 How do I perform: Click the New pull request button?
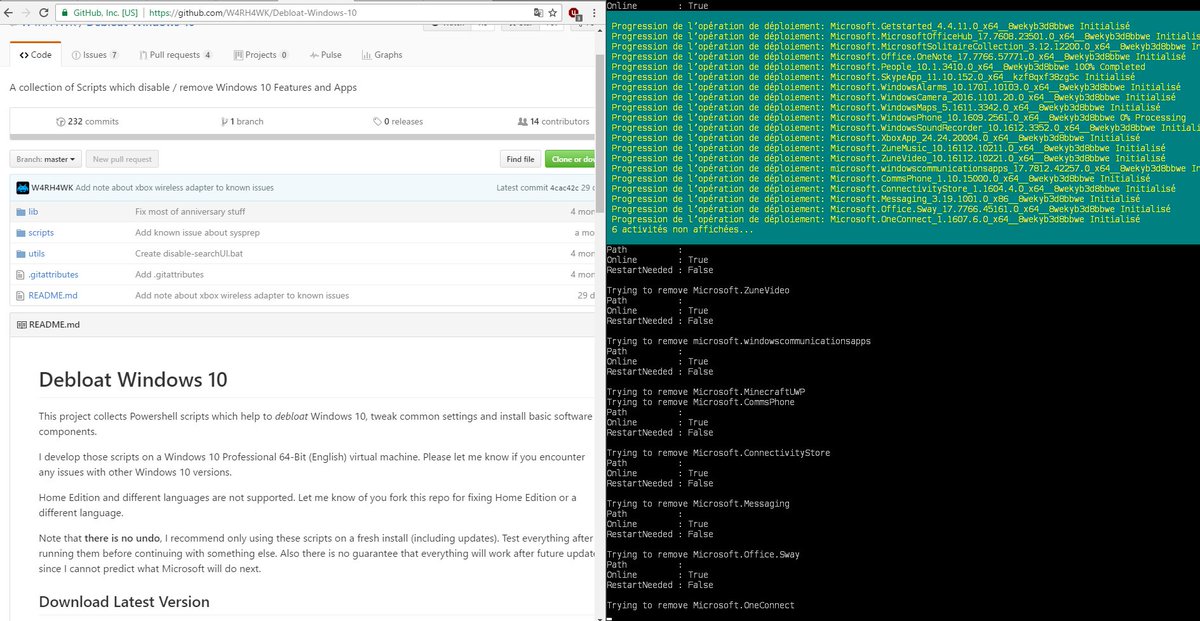[x=122, y=159]
